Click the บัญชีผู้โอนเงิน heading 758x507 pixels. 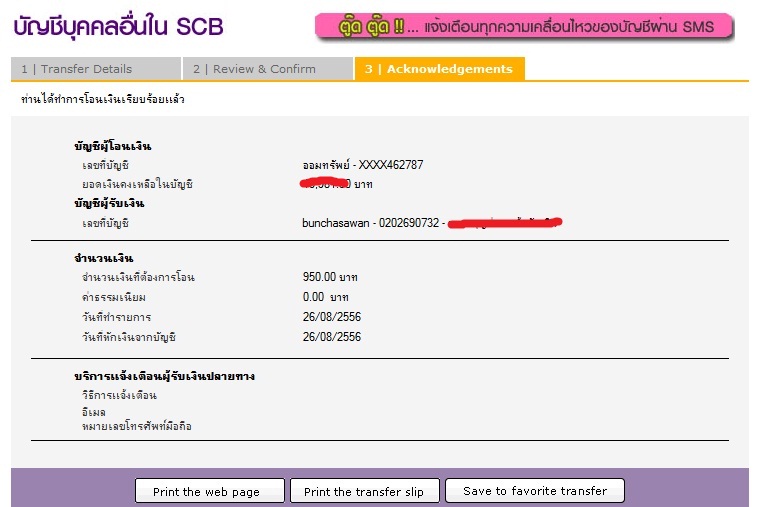click(113, 145)
